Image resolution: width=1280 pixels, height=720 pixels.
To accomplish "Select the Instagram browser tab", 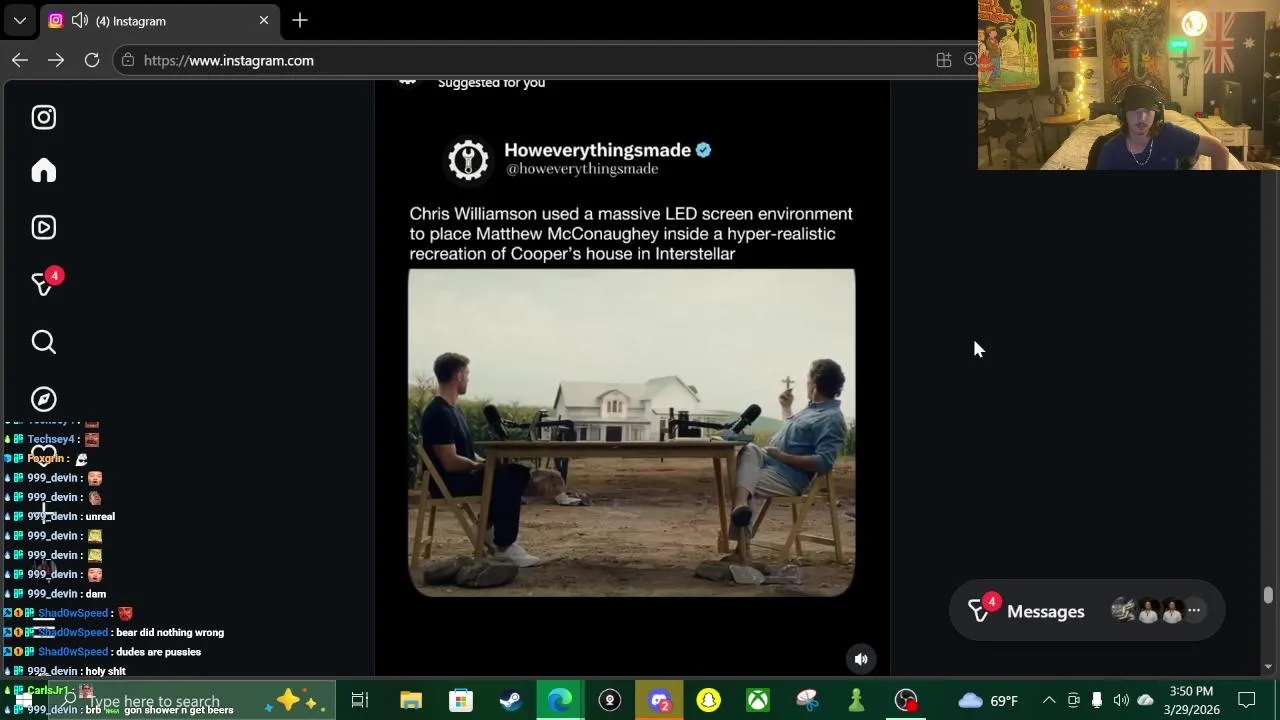I will point(160,20).
